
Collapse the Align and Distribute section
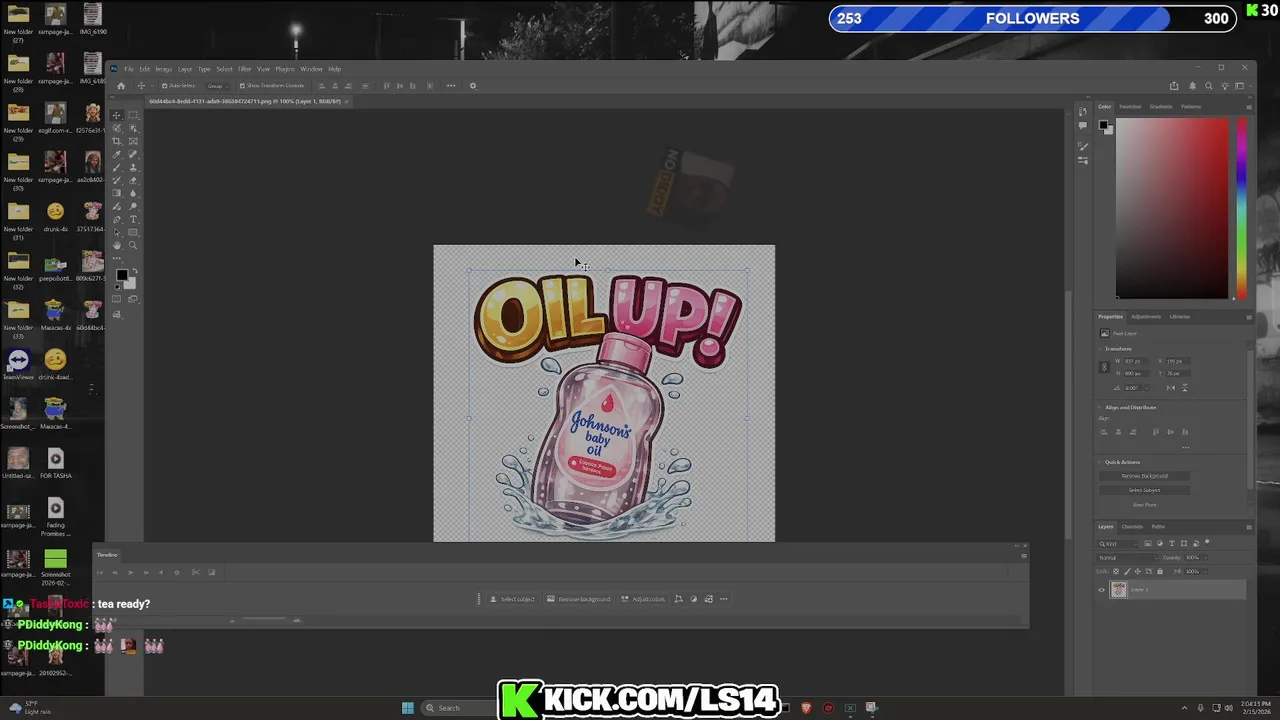(x=1099, y=407)
